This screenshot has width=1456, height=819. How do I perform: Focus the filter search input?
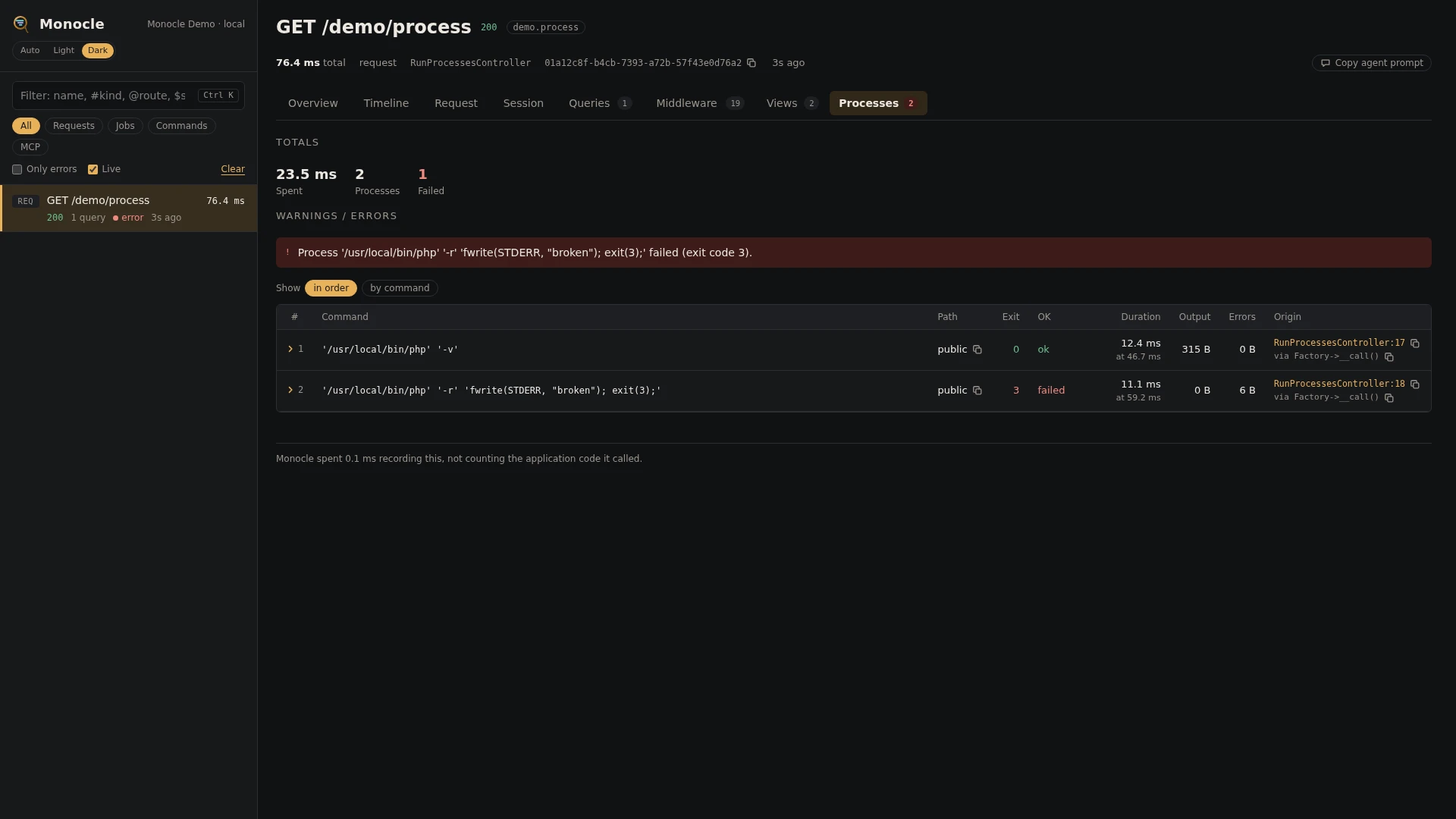pos(128,96)
